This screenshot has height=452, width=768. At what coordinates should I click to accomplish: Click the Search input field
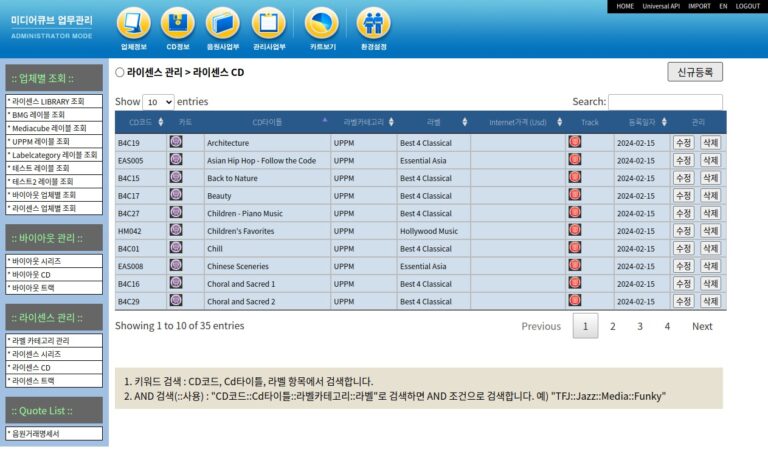click(665, 102)
